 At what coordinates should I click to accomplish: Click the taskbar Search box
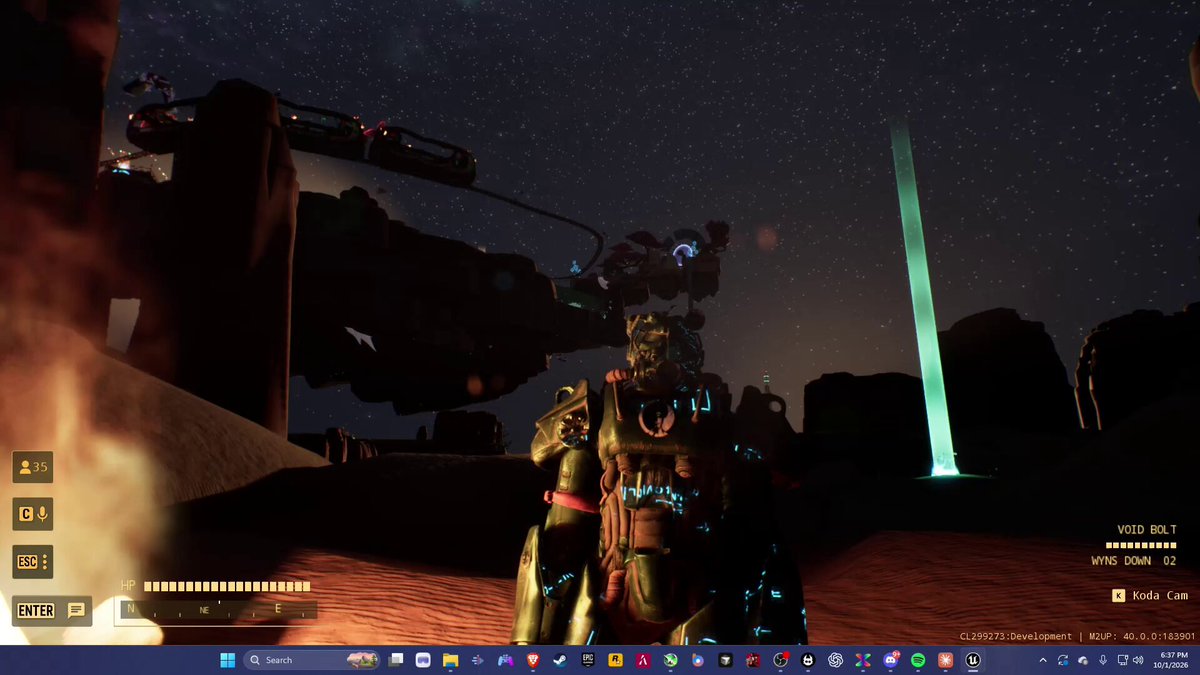point(312,660)
